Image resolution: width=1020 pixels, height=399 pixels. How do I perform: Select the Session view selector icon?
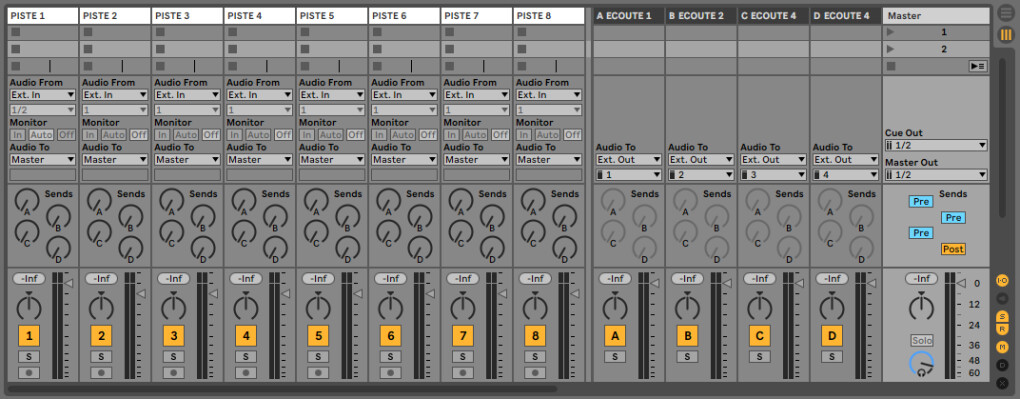1006,34
